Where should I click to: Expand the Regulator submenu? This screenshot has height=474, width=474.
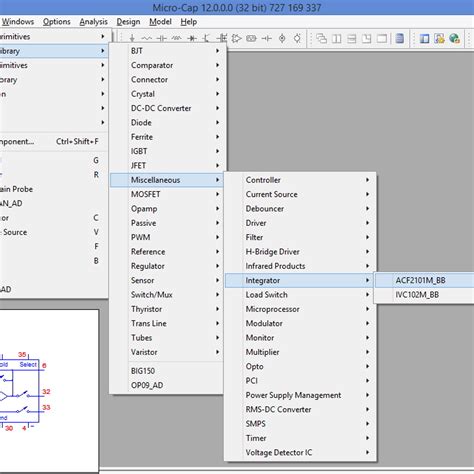point(168,266)
